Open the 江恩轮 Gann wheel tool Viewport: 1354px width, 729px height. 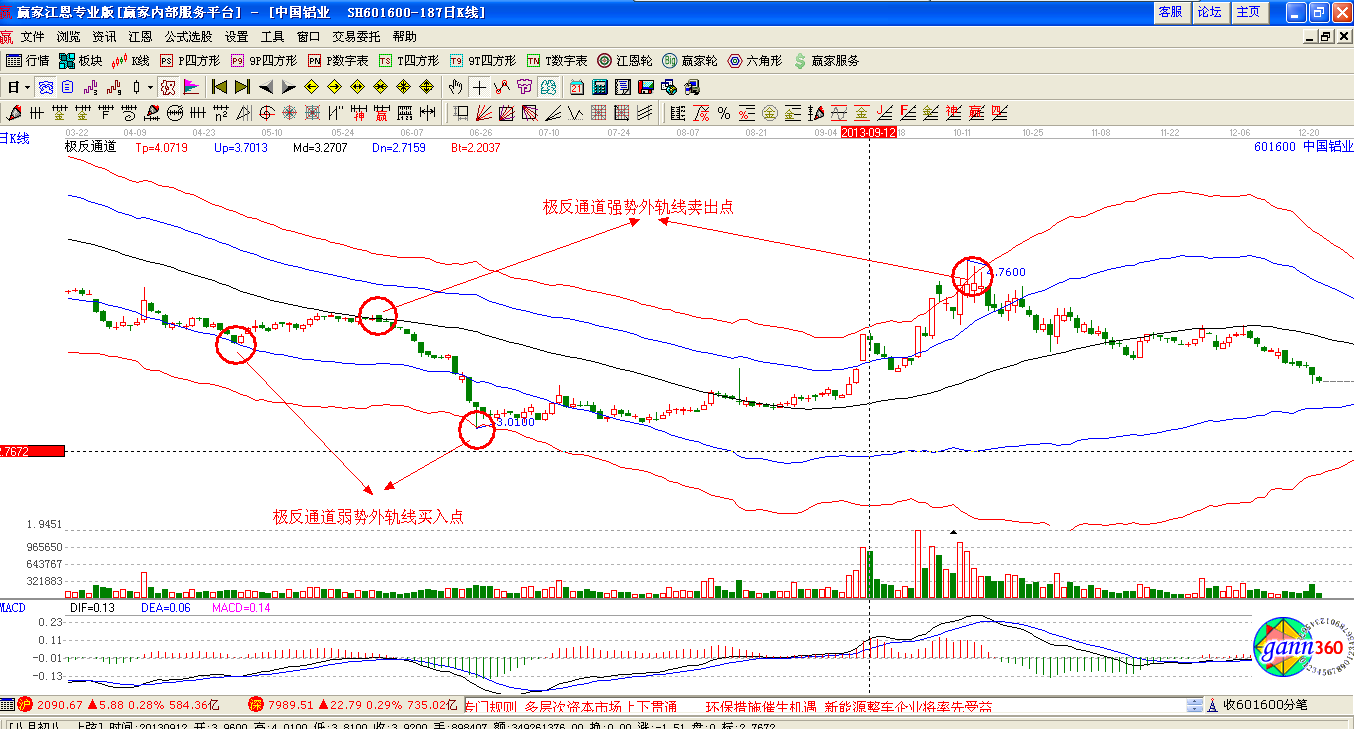click(626, 61)
